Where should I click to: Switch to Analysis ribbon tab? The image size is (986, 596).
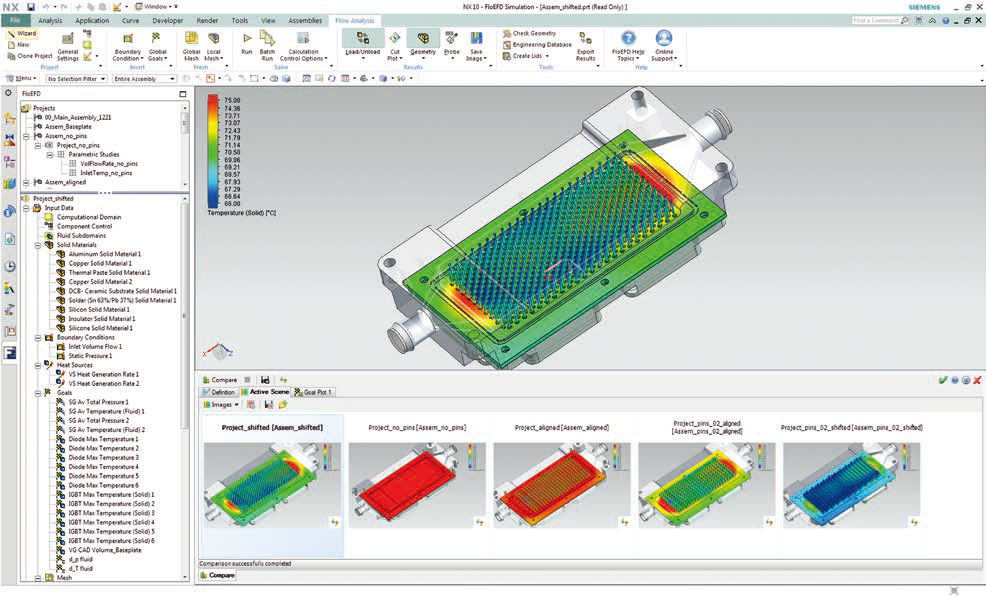(x=50, y=20)
